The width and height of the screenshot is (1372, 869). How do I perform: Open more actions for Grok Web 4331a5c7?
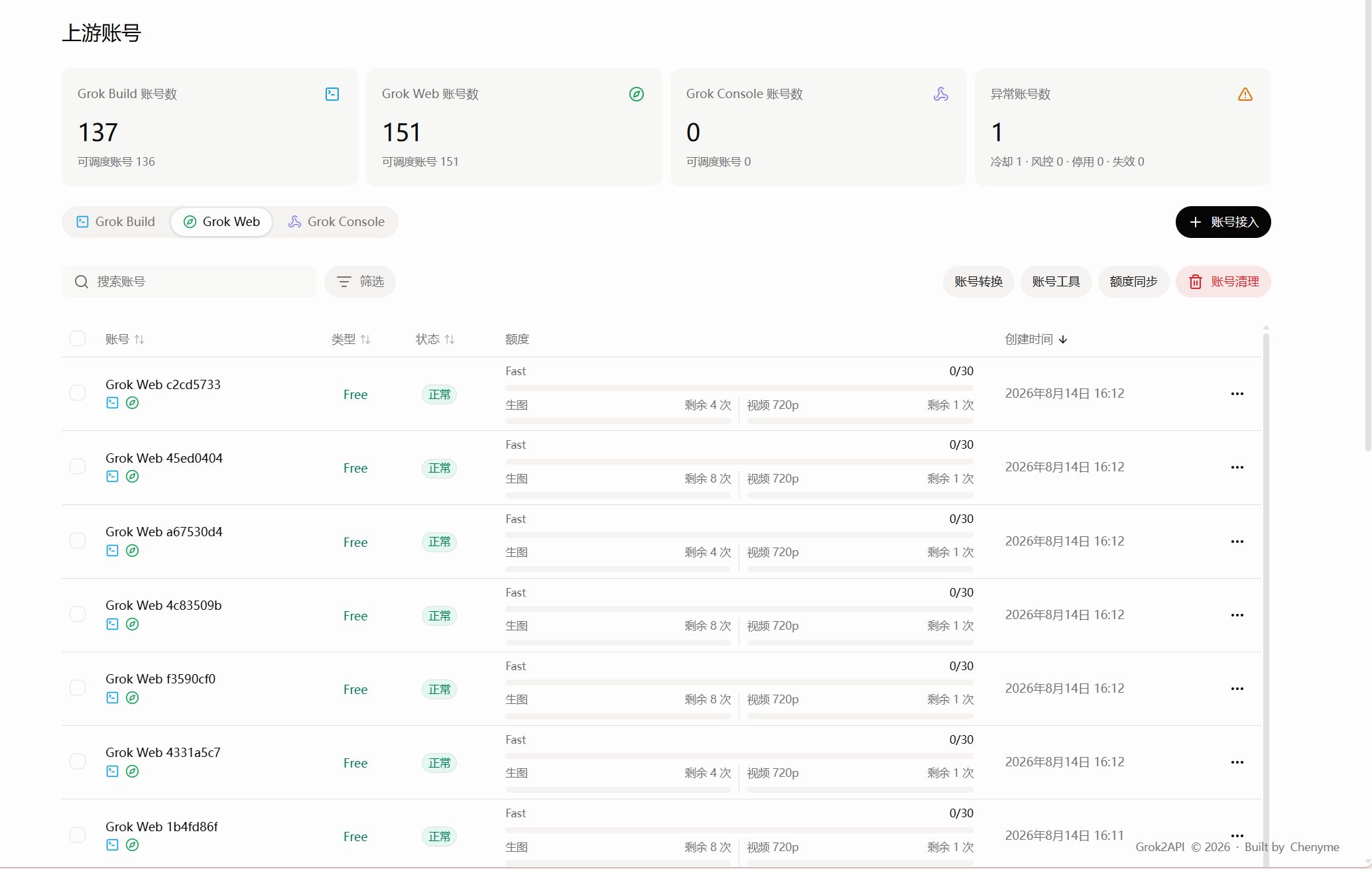pyautogui.click(x=1237, y=762)
